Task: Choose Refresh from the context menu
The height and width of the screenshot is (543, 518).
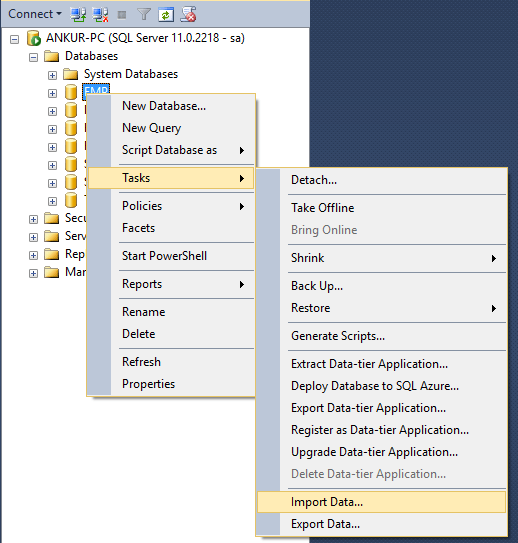Action: [x=171, y=362]
